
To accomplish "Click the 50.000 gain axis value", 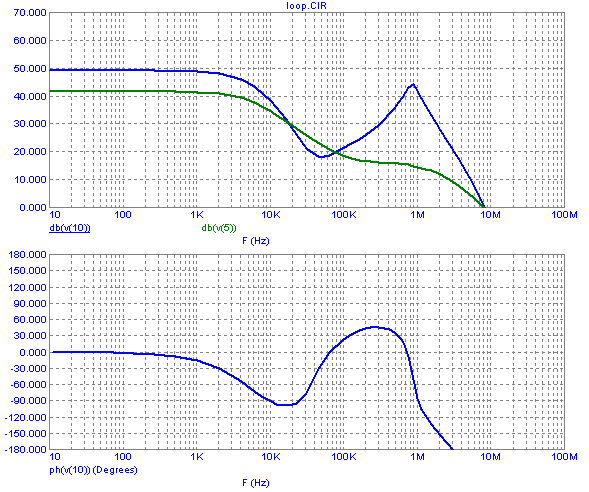I will tap(30, 69).
